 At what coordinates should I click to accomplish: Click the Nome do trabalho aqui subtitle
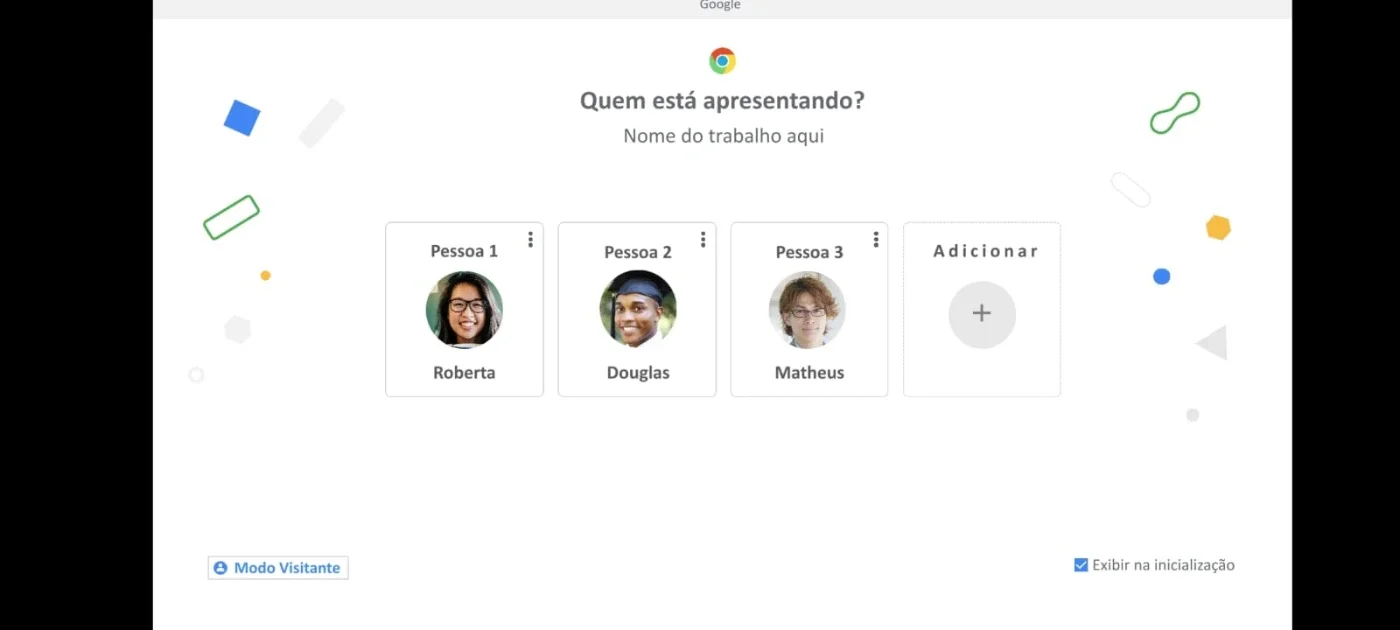pyautogui.click(x=723, y=136)
